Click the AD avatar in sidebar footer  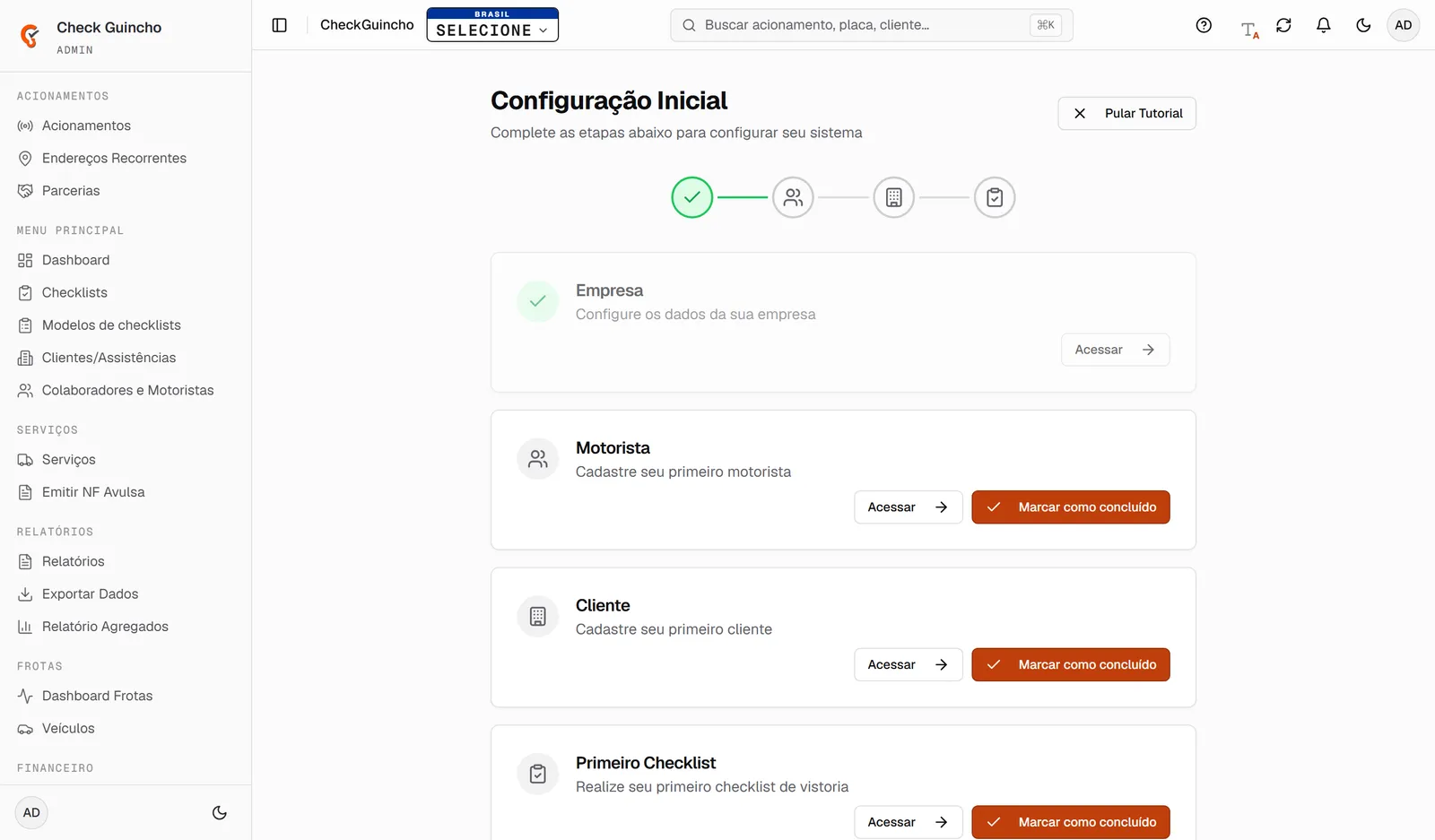point(31,813)
